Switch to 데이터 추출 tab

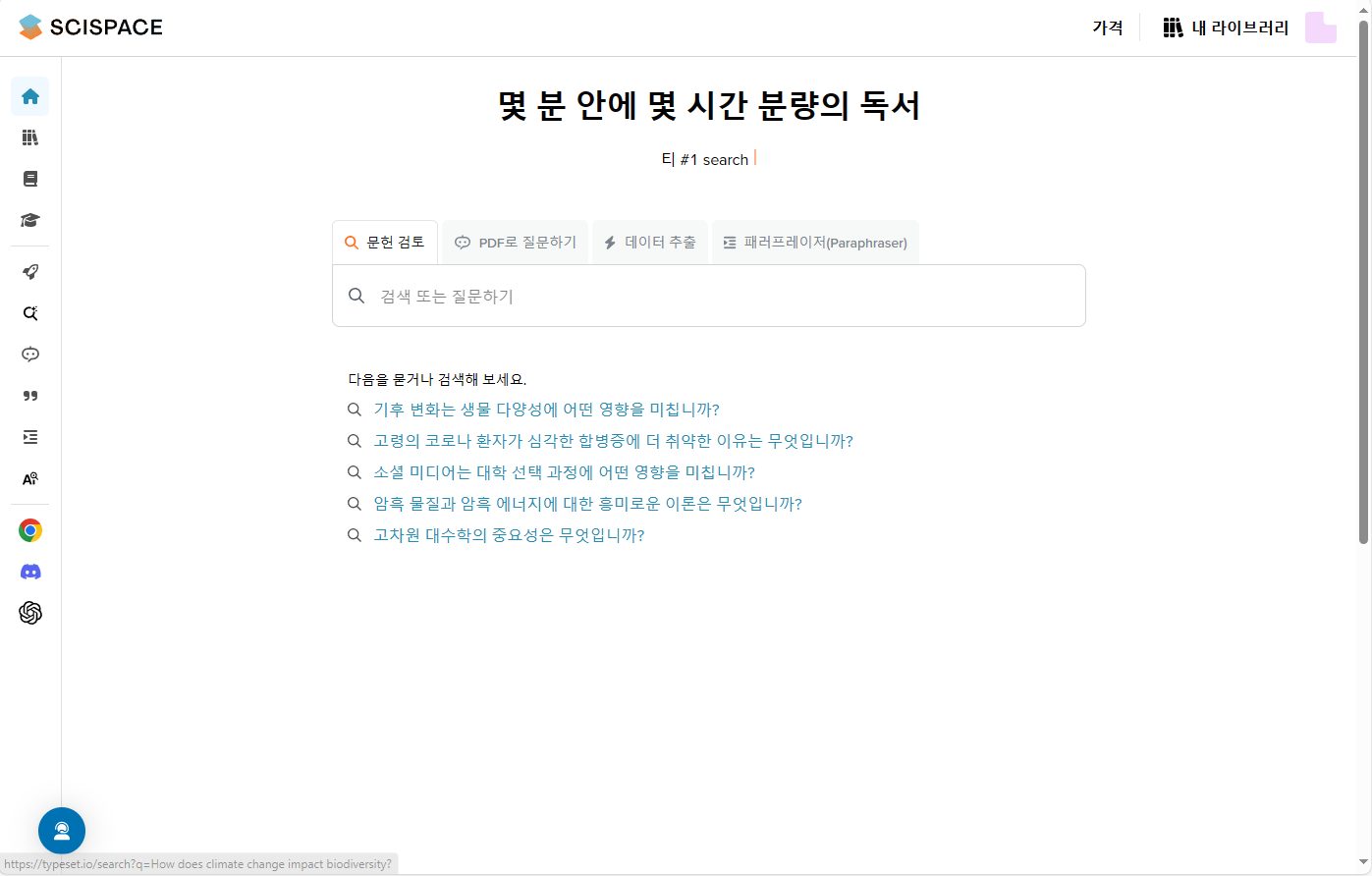tap(650, 243)
